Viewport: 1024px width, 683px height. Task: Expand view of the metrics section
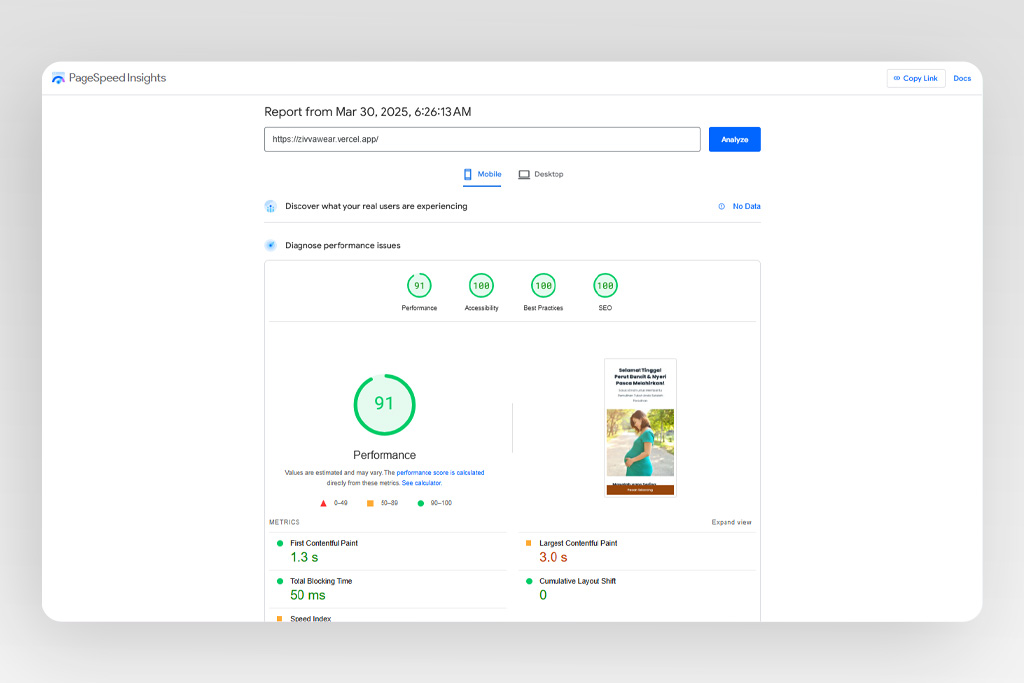pyautogui.click(x=731, y=522)
